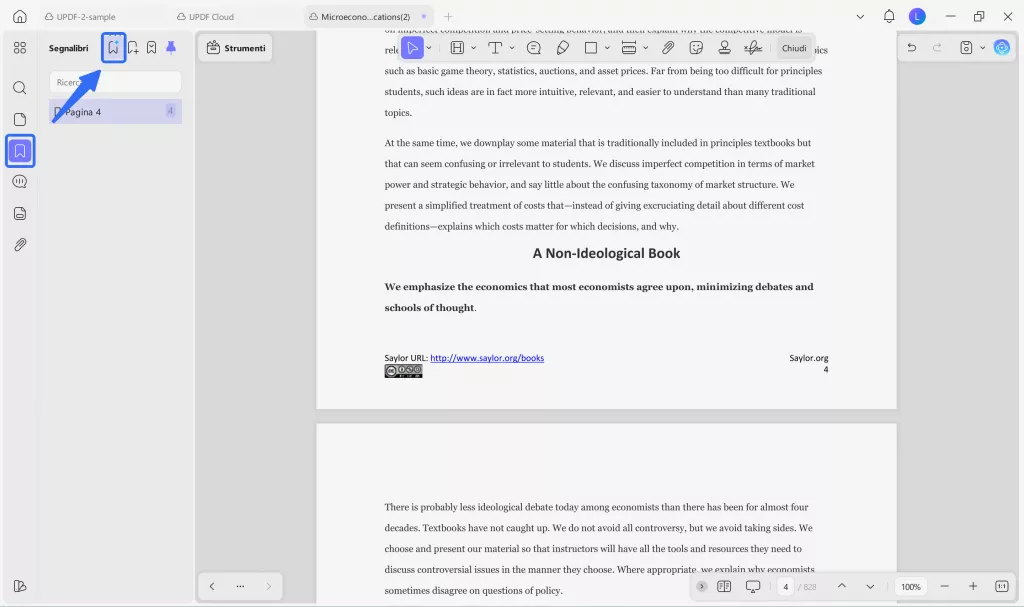Expand the shape tool dropdown arrow
Screen dimensions: 1024x607
[607, 47]
